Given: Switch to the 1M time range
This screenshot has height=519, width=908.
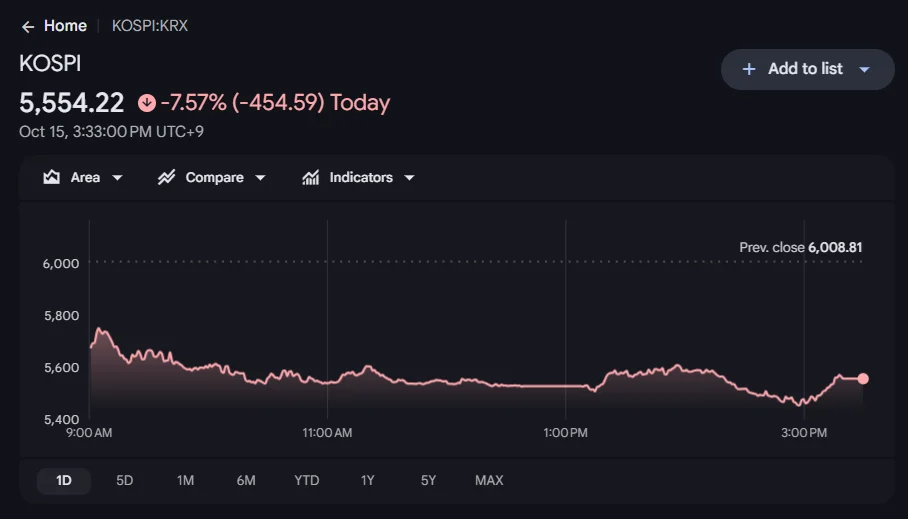Looking at the screenshot, I should (185, 481).
